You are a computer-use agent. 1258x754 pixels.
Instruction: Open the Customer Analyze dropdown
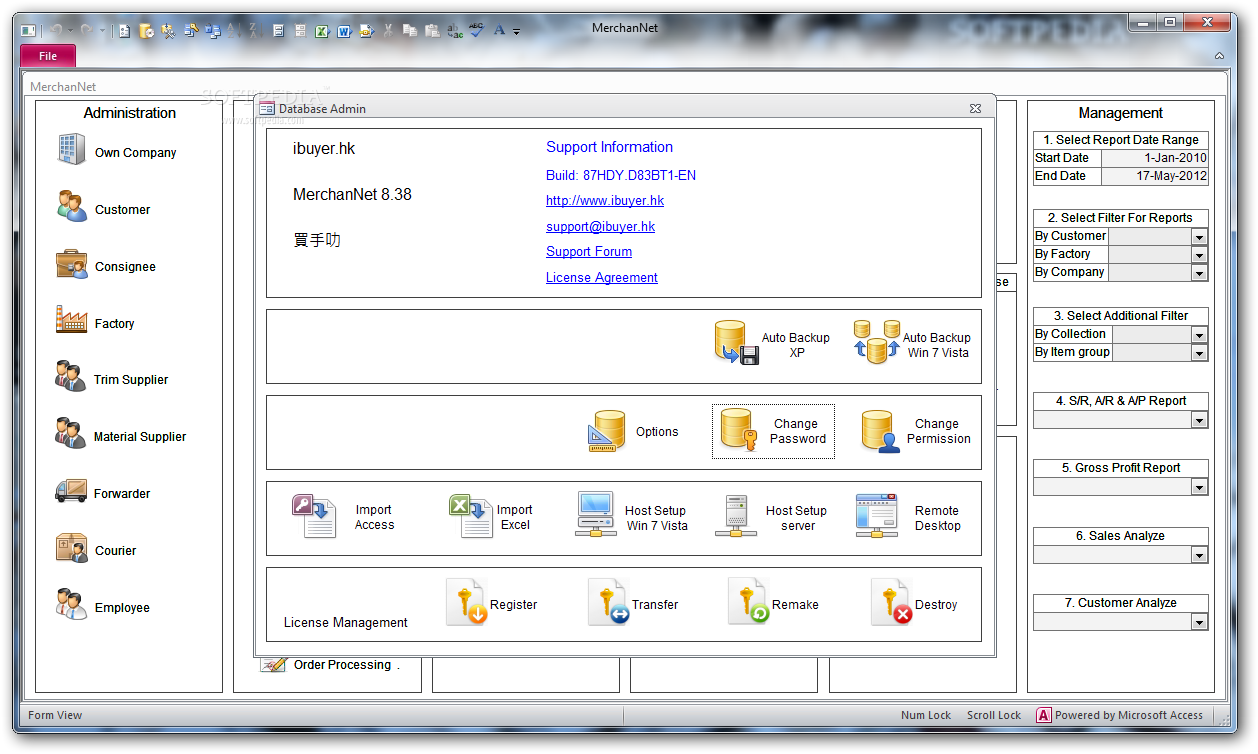point(1200,622)
